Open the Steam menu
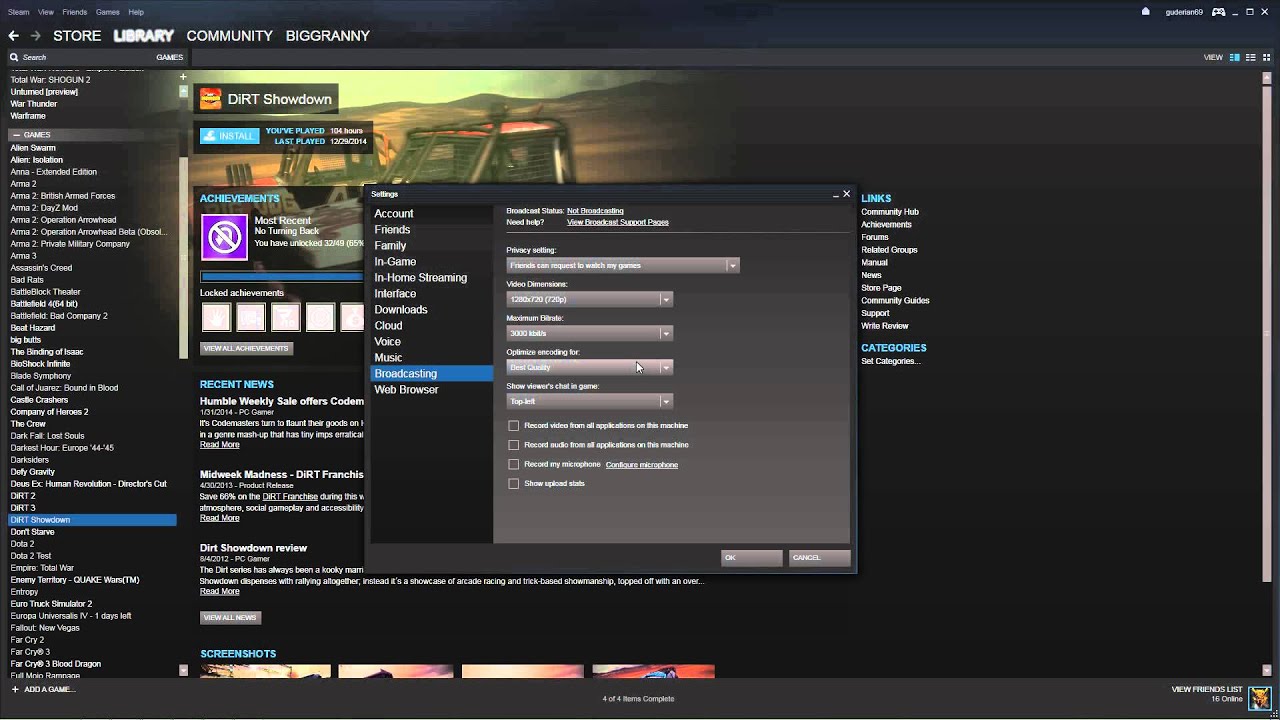 click(19, 12)
